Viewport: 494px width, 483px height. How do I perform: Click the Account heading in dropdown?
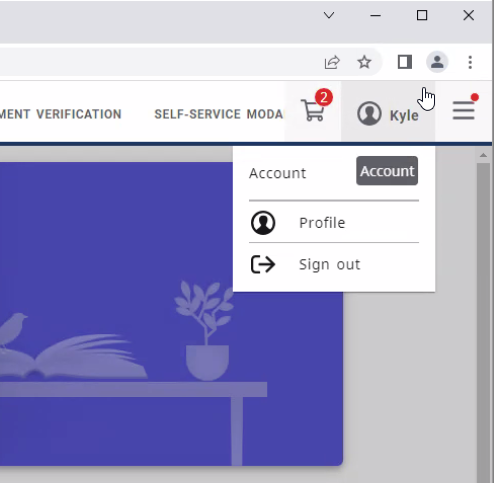coord(277,173)
